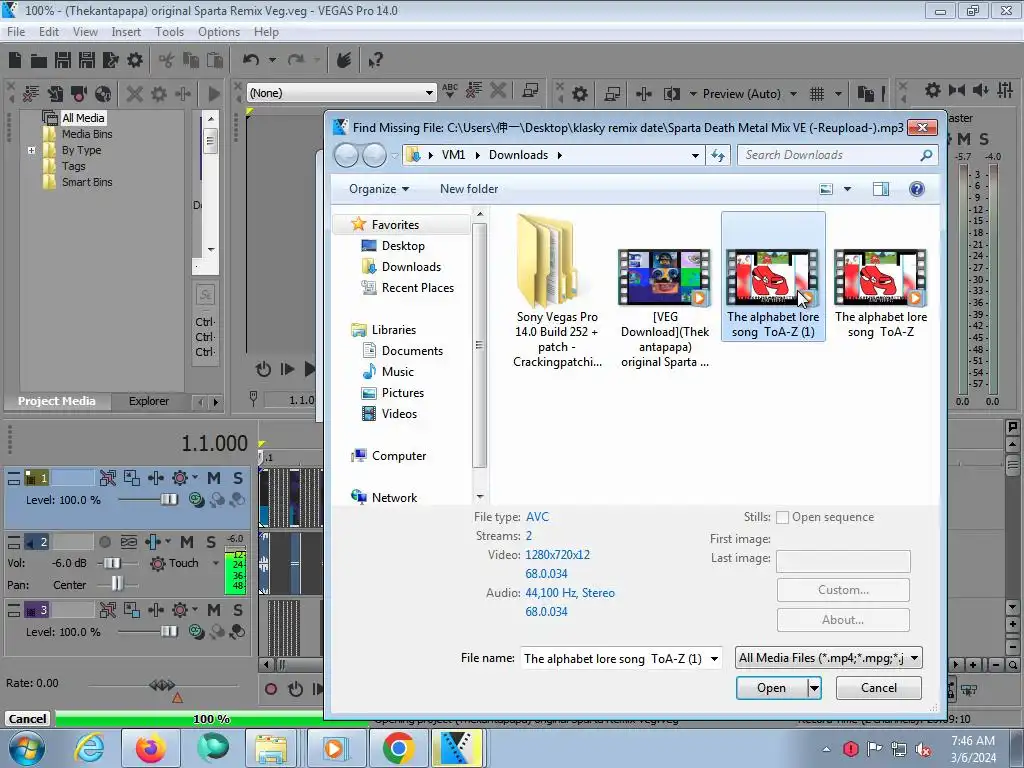The image size is (1024, 768).
Task: Open Firefox from the taskbar
Action: click(151, 748)
